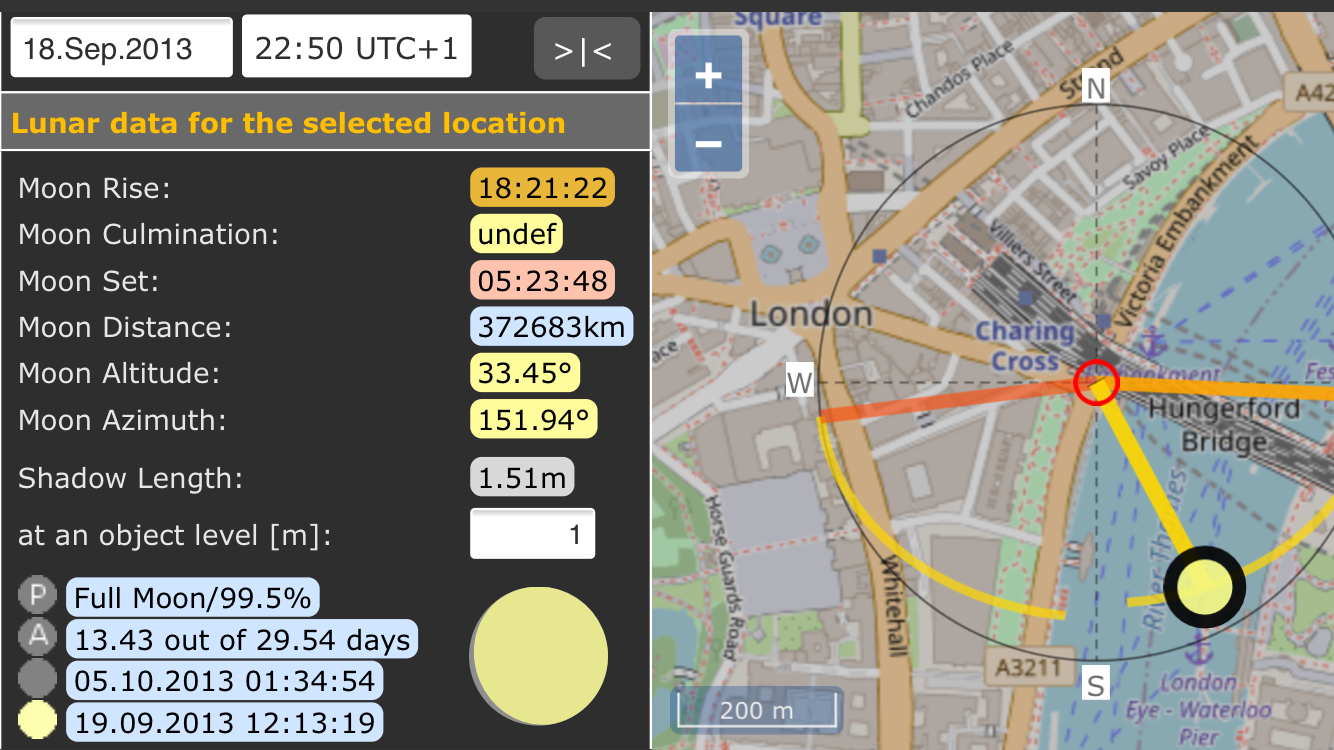Image resolution: width=1334 pixels, height=750 pixels.
Task: Select Shadow Length 1.51m value
Action: pos(522,478)
